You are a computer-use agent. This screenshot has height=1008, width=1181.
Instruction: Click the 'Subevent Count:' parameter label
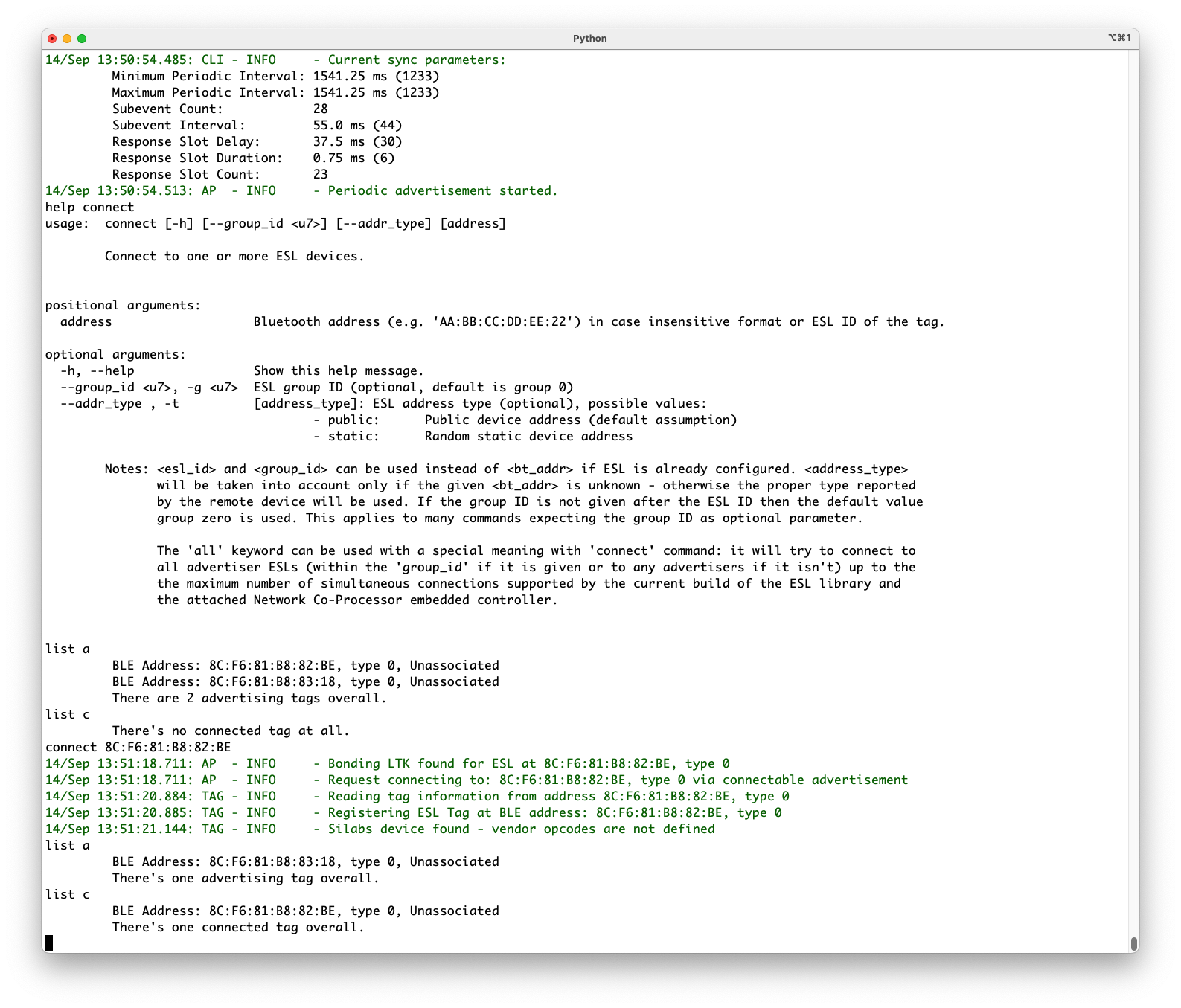tap(167, 109)
